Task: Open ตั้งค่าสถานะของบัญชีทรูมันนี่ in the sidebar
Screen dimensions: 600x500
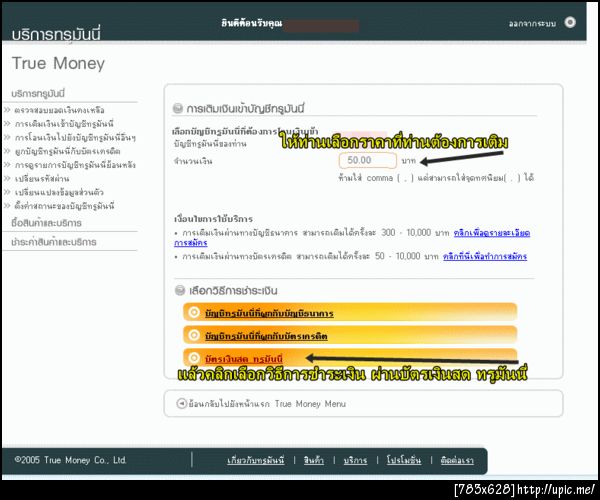Action: point(64,206)
